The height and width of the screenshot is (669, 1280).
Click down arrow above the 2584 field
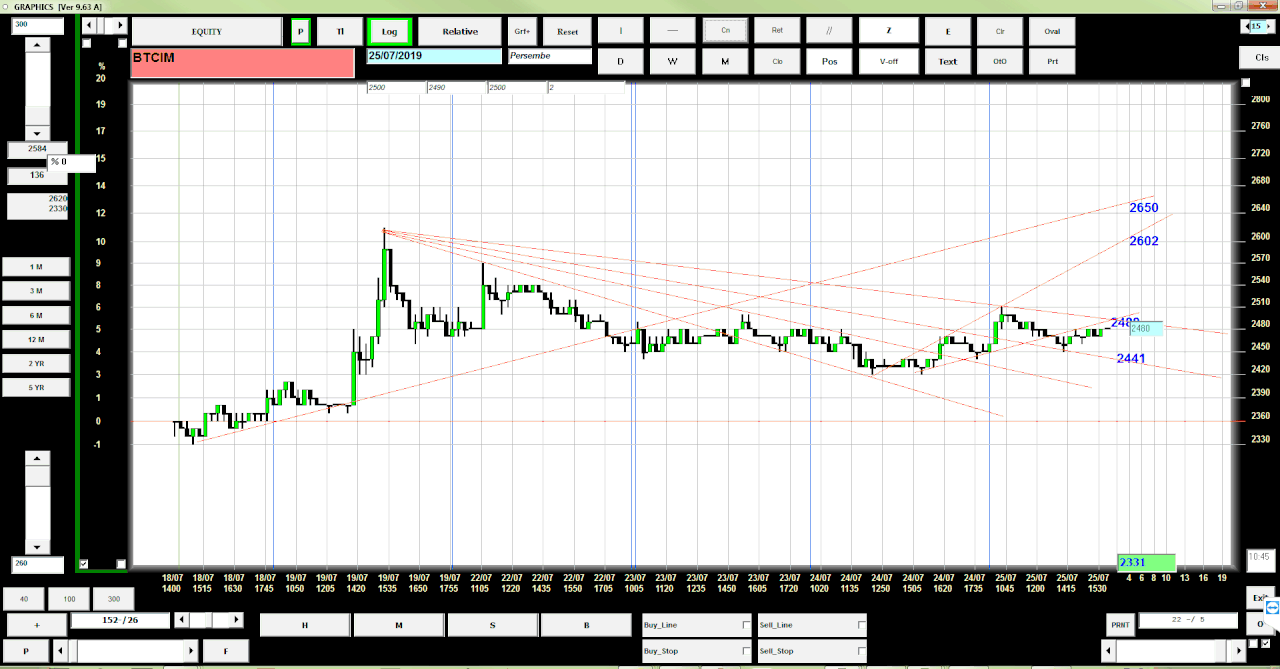[38, 133]
